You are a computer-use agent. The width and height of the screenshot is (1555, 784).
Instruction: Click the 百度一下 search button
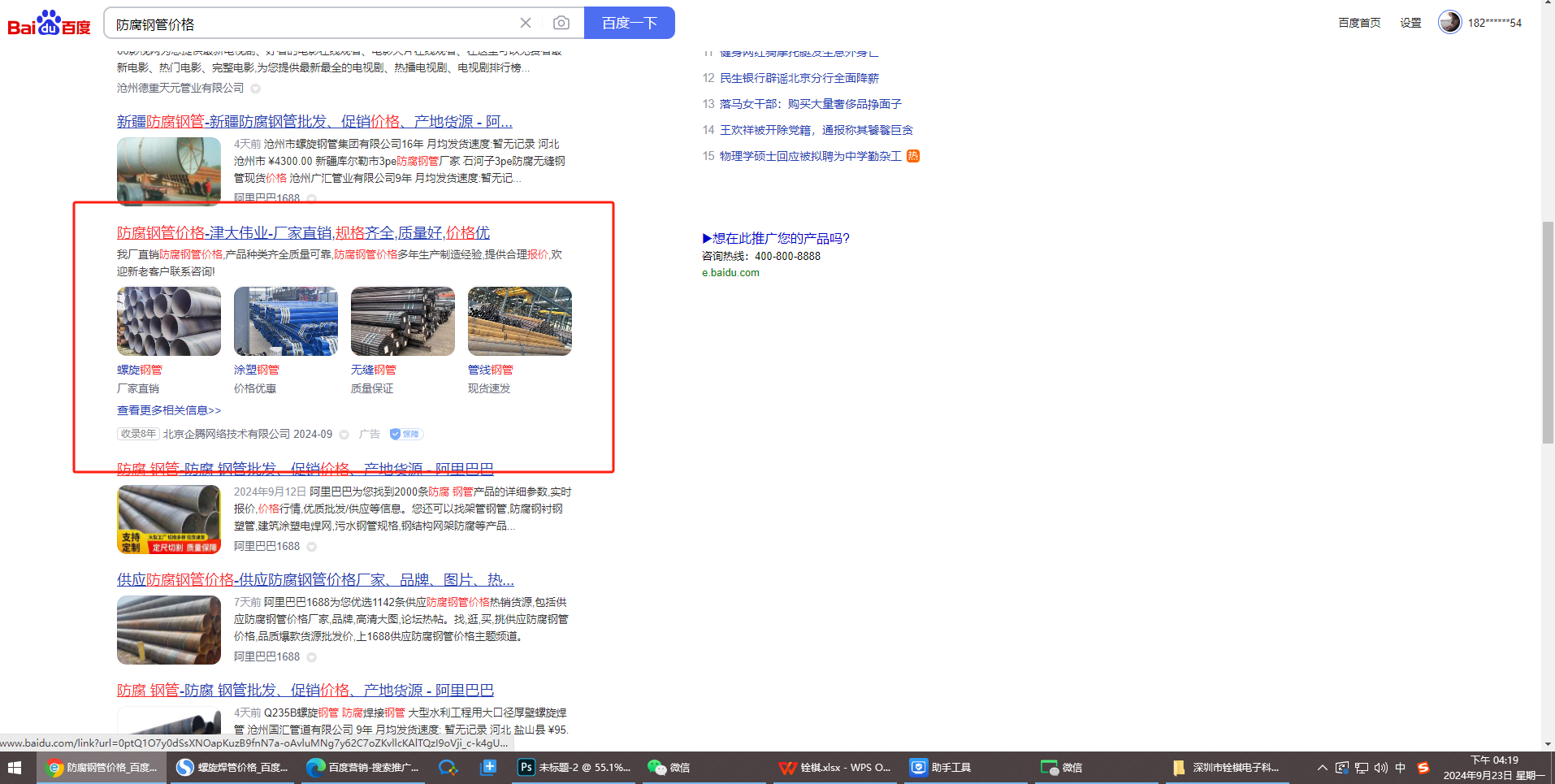tap(630, 23)
